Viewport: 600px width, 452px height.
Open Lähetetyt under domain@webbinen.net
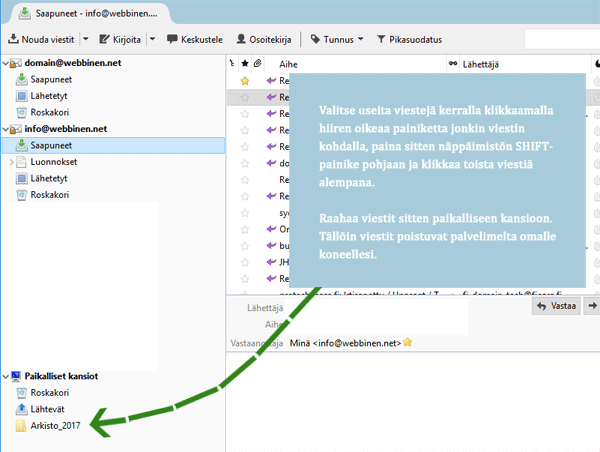click(x=49, y=96)
